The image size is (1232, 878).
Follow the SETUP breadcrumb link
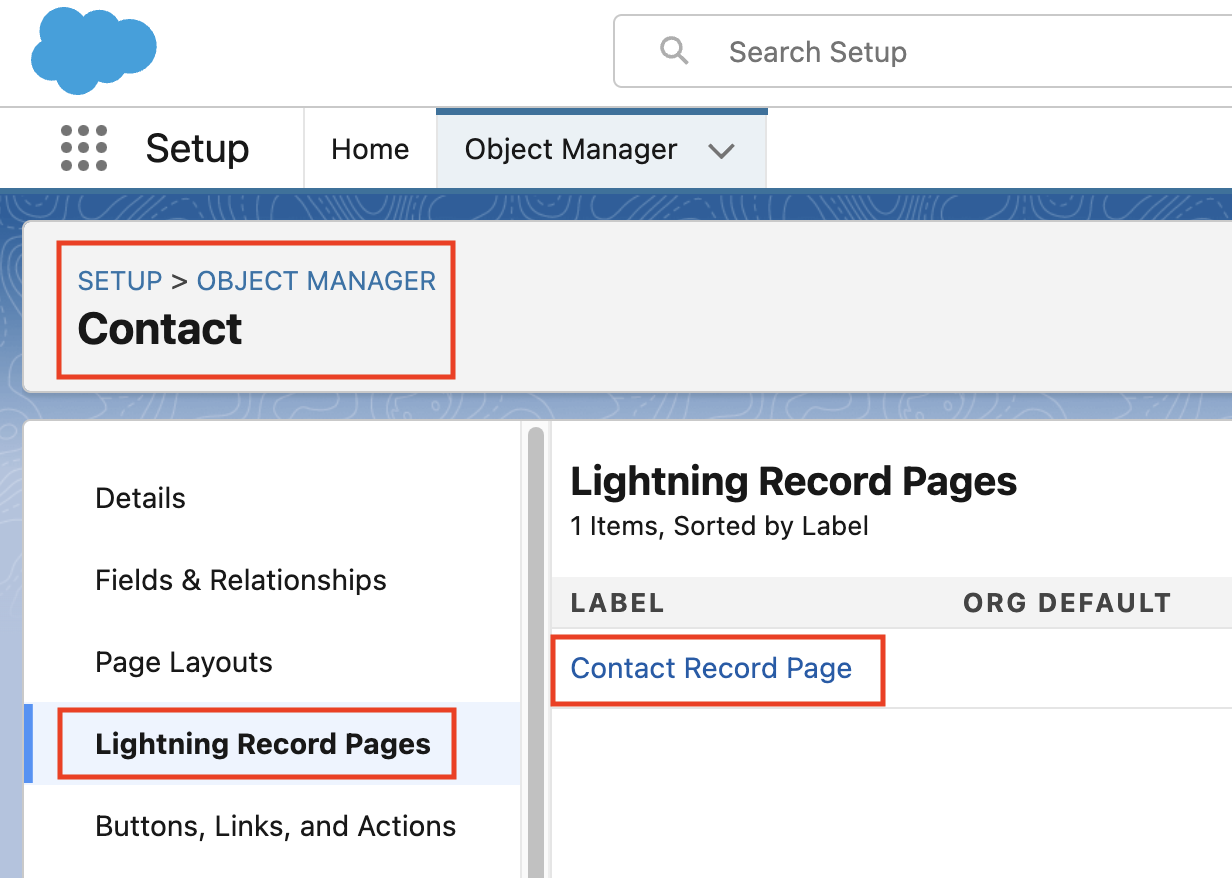click(x=120, y=281)
